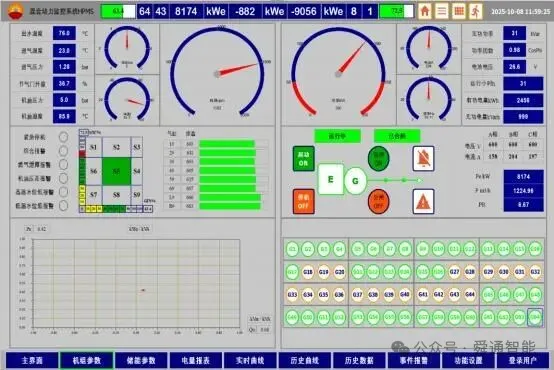Click the warning triangle alarm icon

(423, 201)
